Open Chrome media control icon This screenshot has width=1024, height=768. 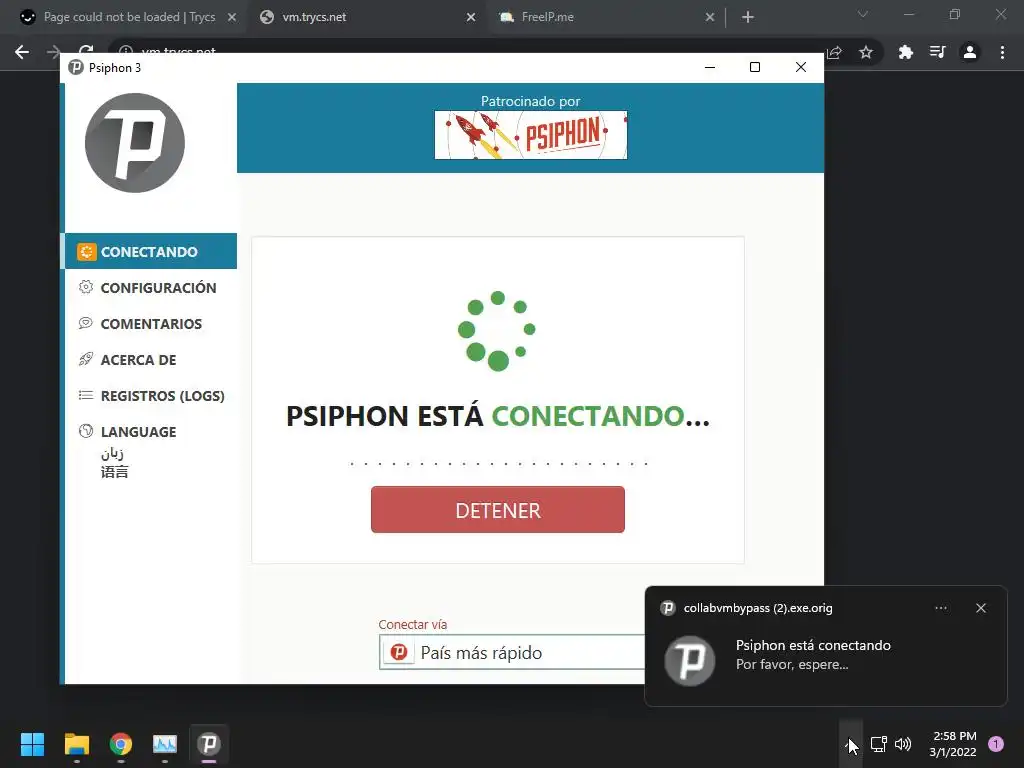click(x=937, y=52)
